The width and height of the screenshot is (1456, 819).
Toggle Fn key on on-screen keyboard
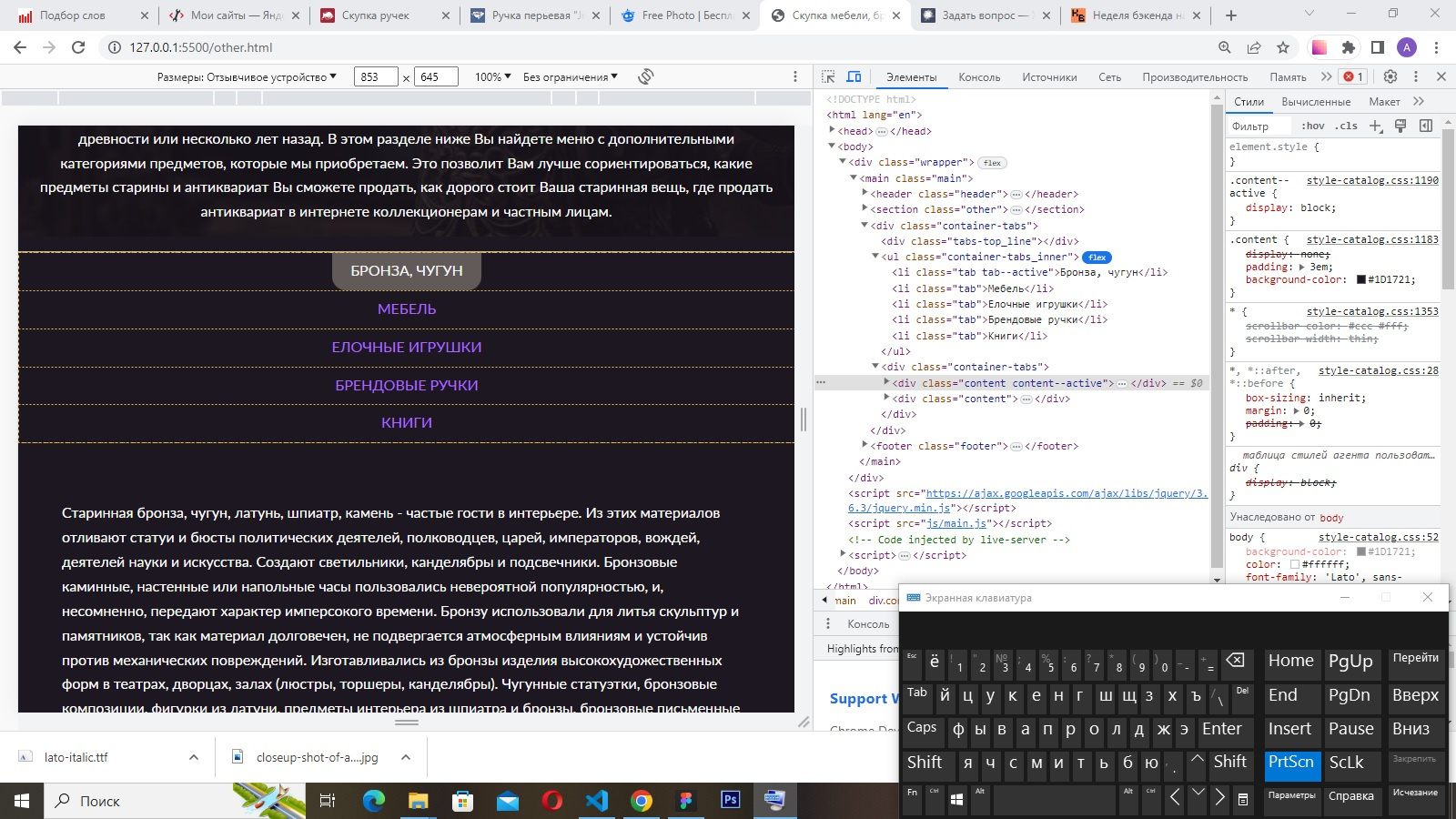(913, 798)
